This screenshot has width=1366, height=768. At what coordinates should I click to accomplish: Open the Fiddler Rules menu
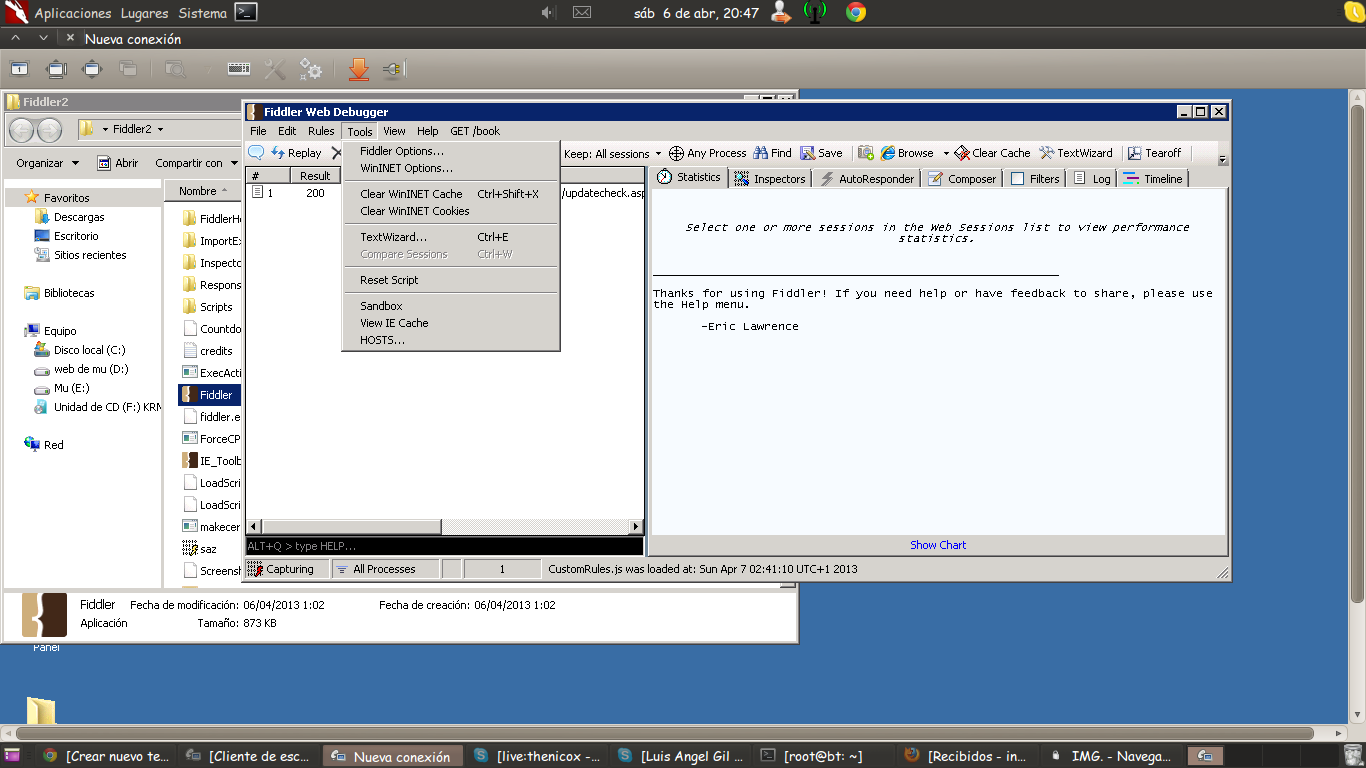[321, 131]
